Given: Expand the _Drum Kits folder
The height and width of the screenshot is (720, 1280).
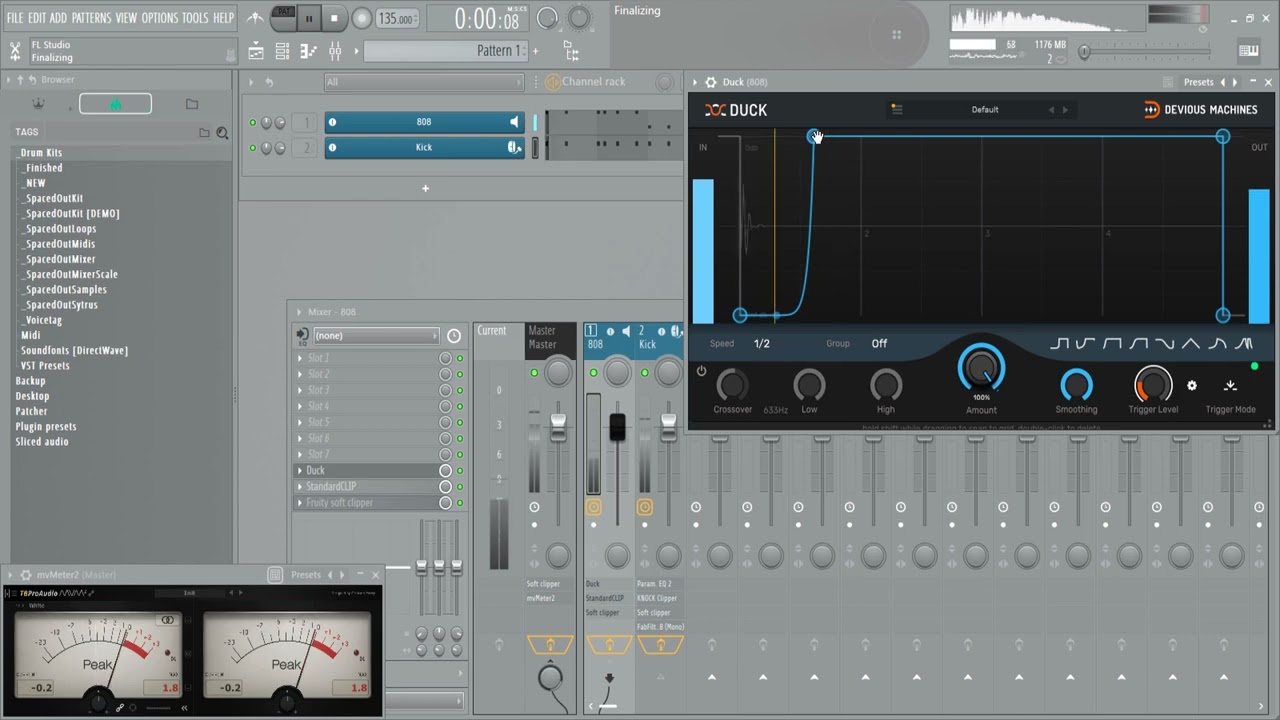Looking at the screenshot, I should click(40, 153).
